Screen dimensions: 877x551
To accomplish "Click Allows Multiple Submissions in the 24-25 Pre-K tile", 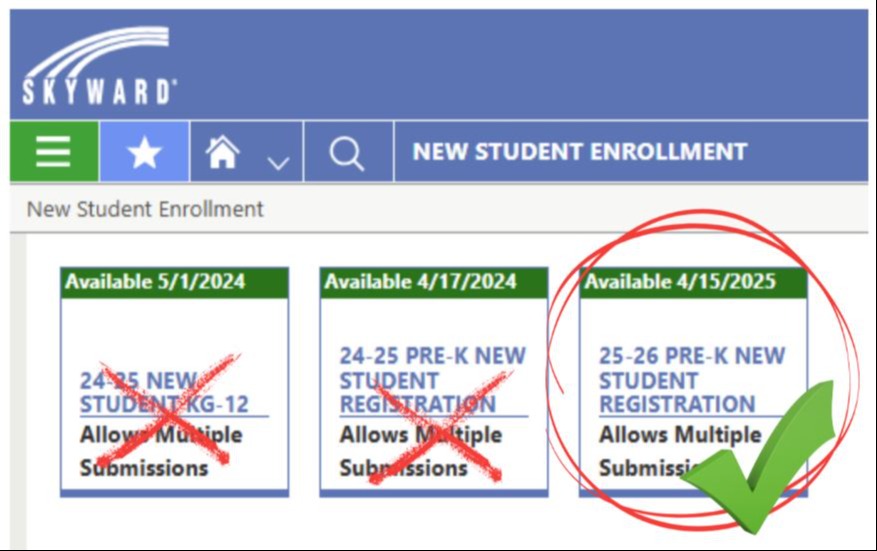I will tap(420, 451).
